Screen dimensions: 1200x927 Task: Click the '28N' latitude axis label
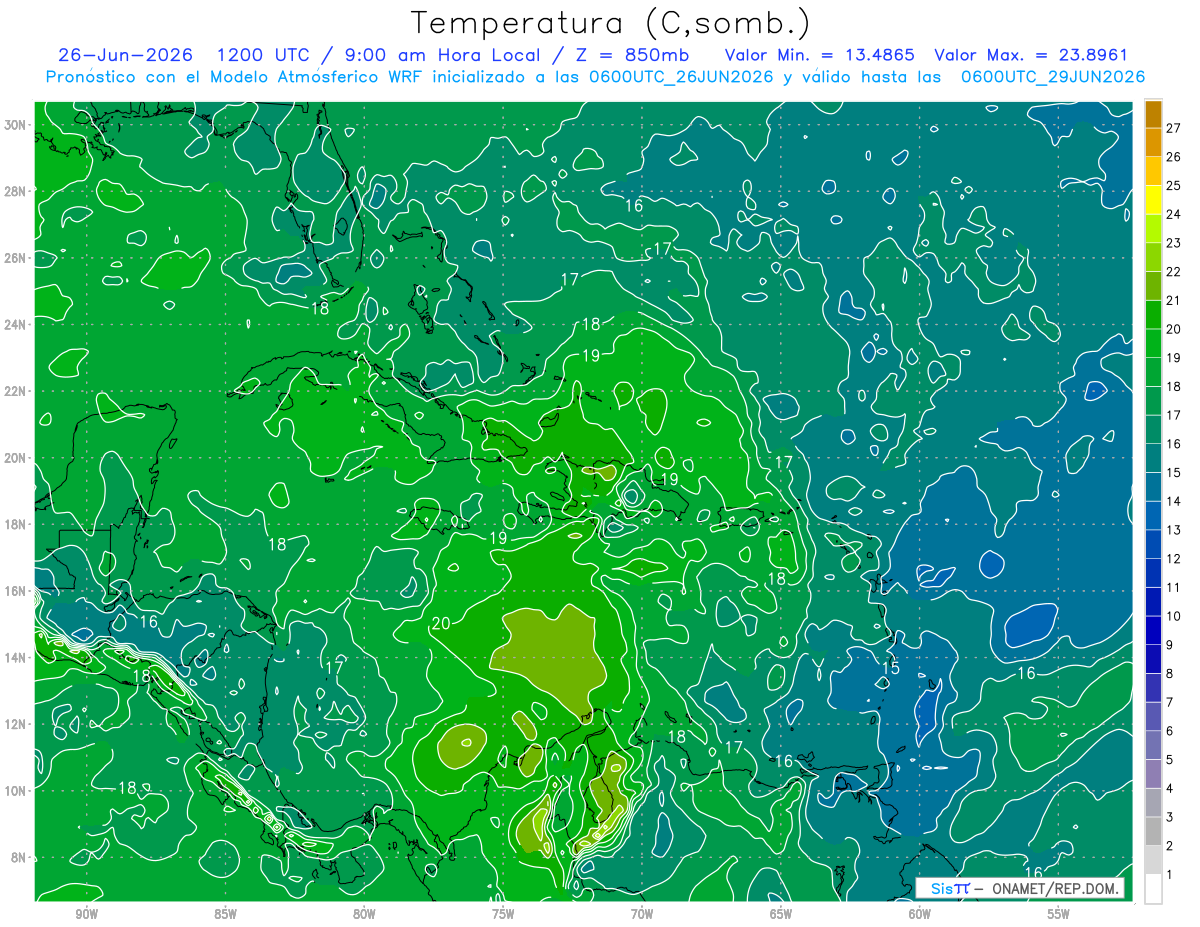pyautogui.click(x=16, y=191)
